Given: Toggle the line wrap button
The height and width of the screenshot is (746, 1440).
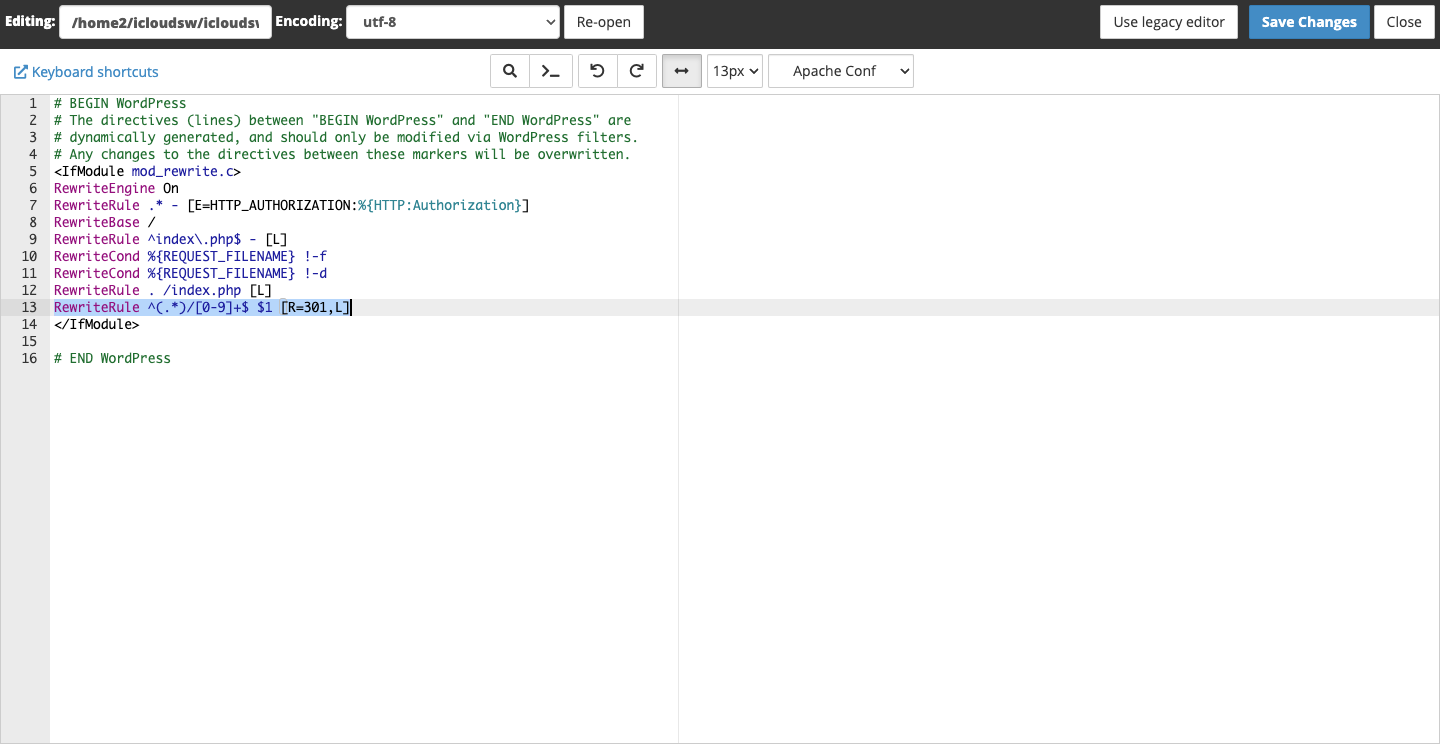Looking at the screenshot, I should coord(681,71).
